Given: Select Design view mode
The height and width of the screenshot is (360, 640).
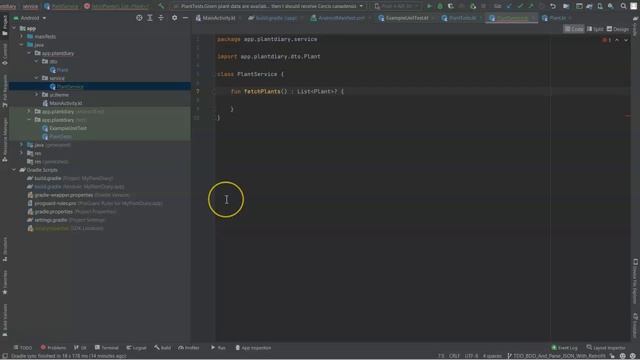Looking at the screenshot, I should click(x=618, y=29).
